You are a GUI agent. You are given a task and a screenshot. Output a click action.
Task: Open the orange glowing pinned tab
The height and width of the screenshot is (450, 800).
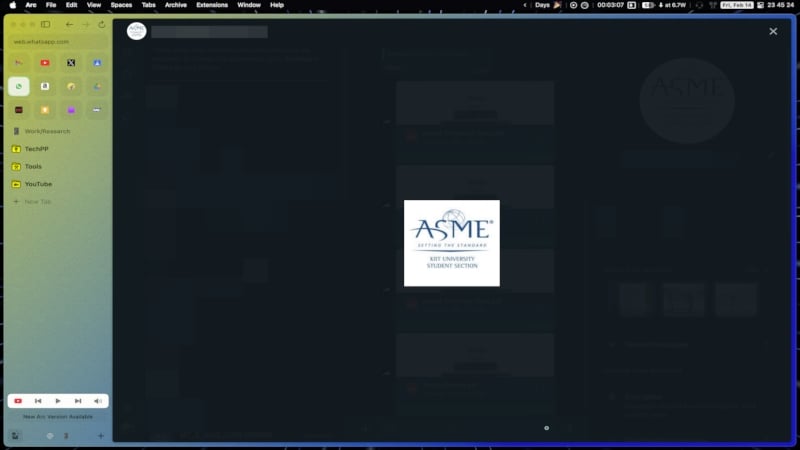click(x=45, y=110)
